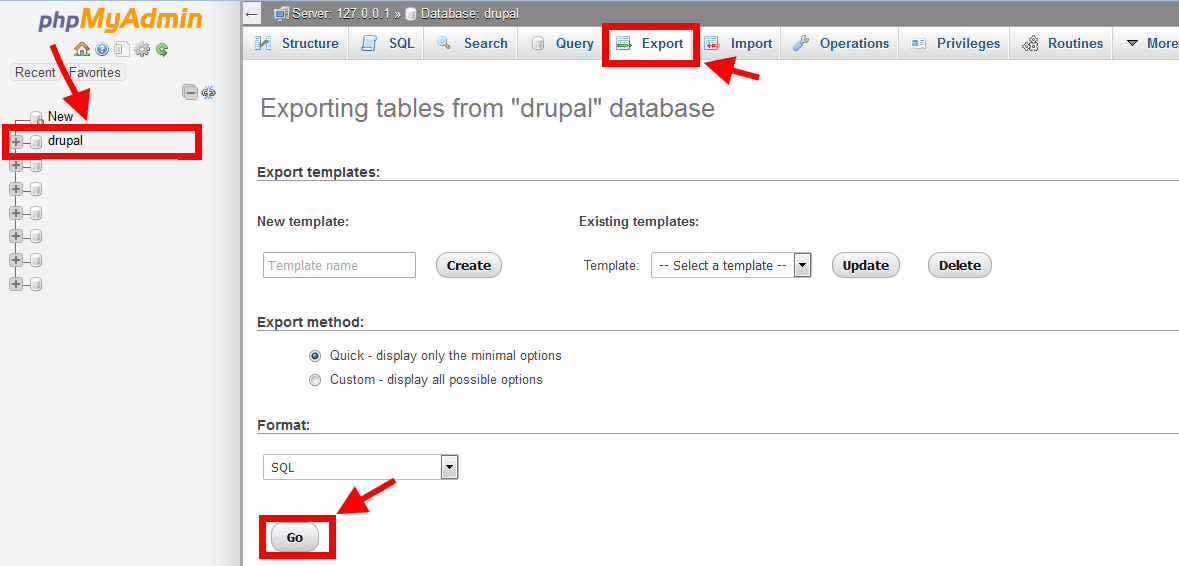Open the Operations tab

coord(841,43)
